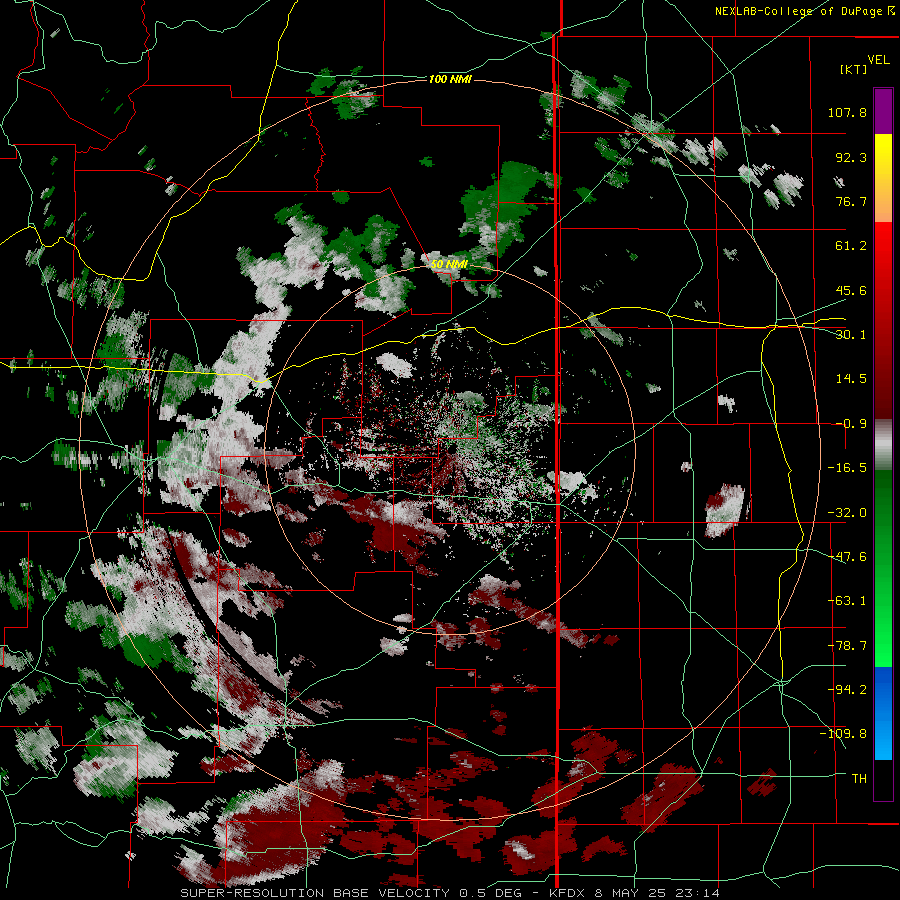Viewport: 900px width, 900px height.
Task: Click the [KT] units label
Action: coord(853,69)
